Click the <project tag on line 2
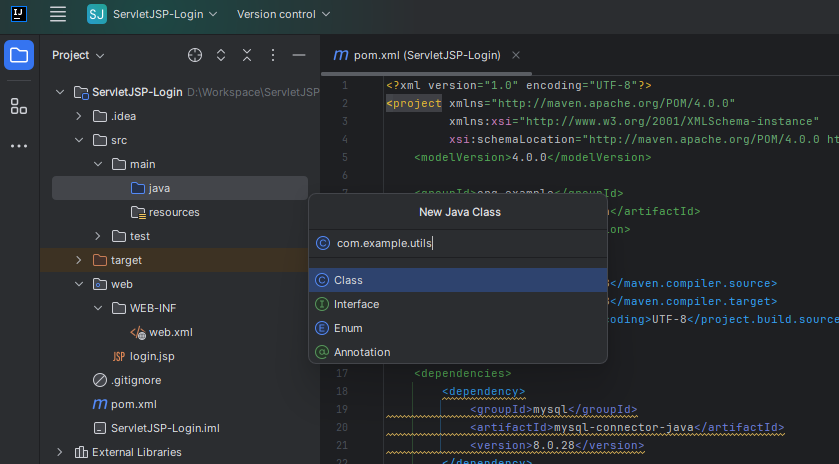Screen dimensions: 839x464 click(414, 103)
